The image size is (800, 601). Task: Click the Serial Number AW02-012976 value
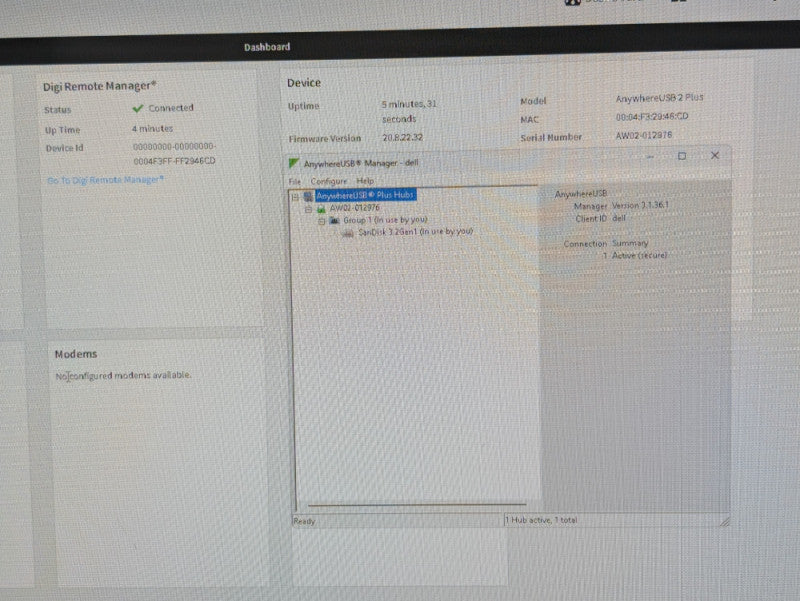[643, 135]
